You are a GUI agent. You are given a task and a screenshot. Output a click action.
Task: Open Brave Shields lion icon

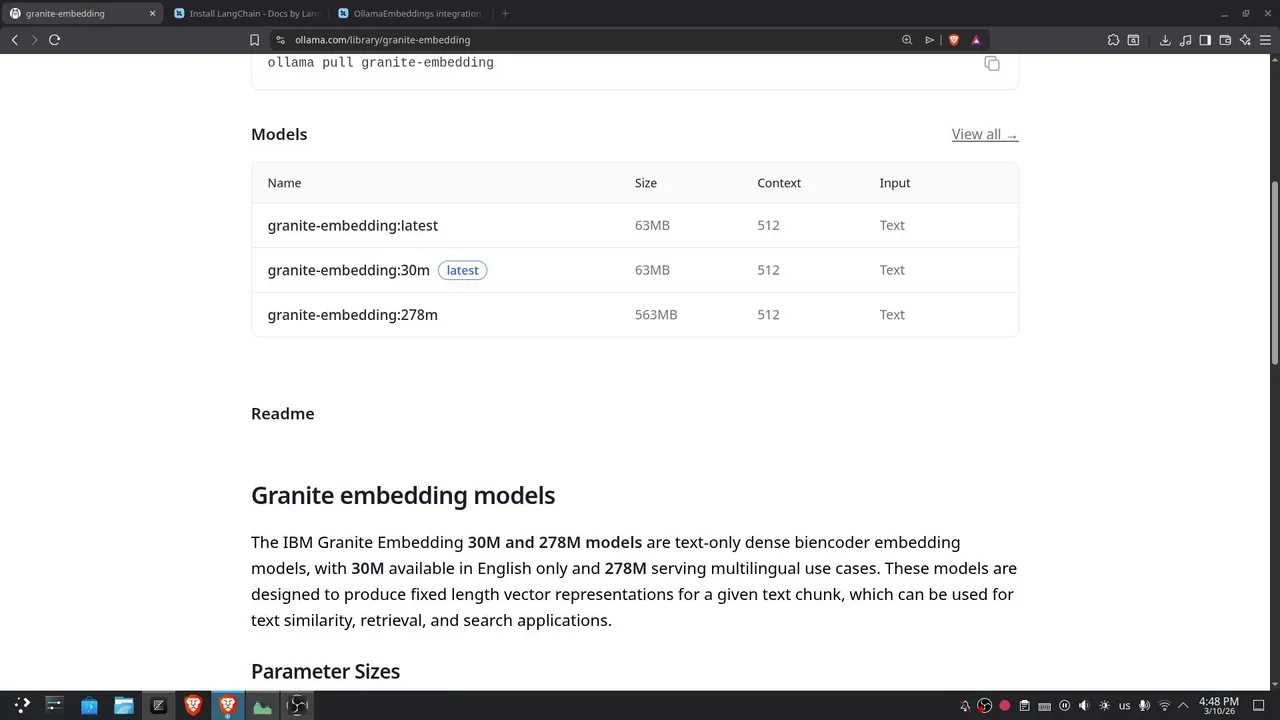click(x=953, y=40)
